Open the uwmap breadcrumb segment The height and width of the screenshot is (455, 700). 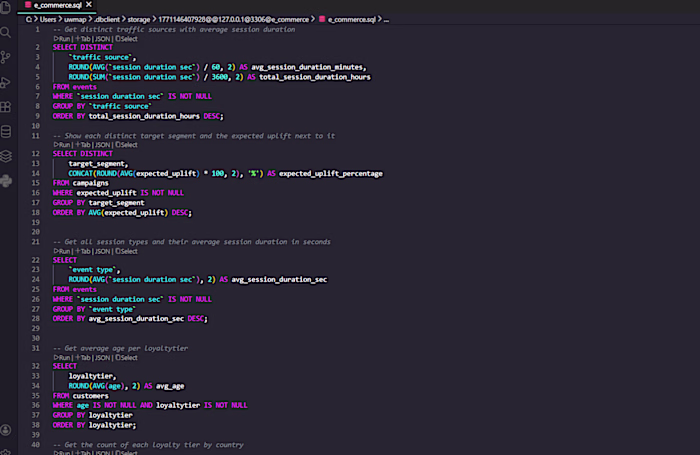[75, 19]
